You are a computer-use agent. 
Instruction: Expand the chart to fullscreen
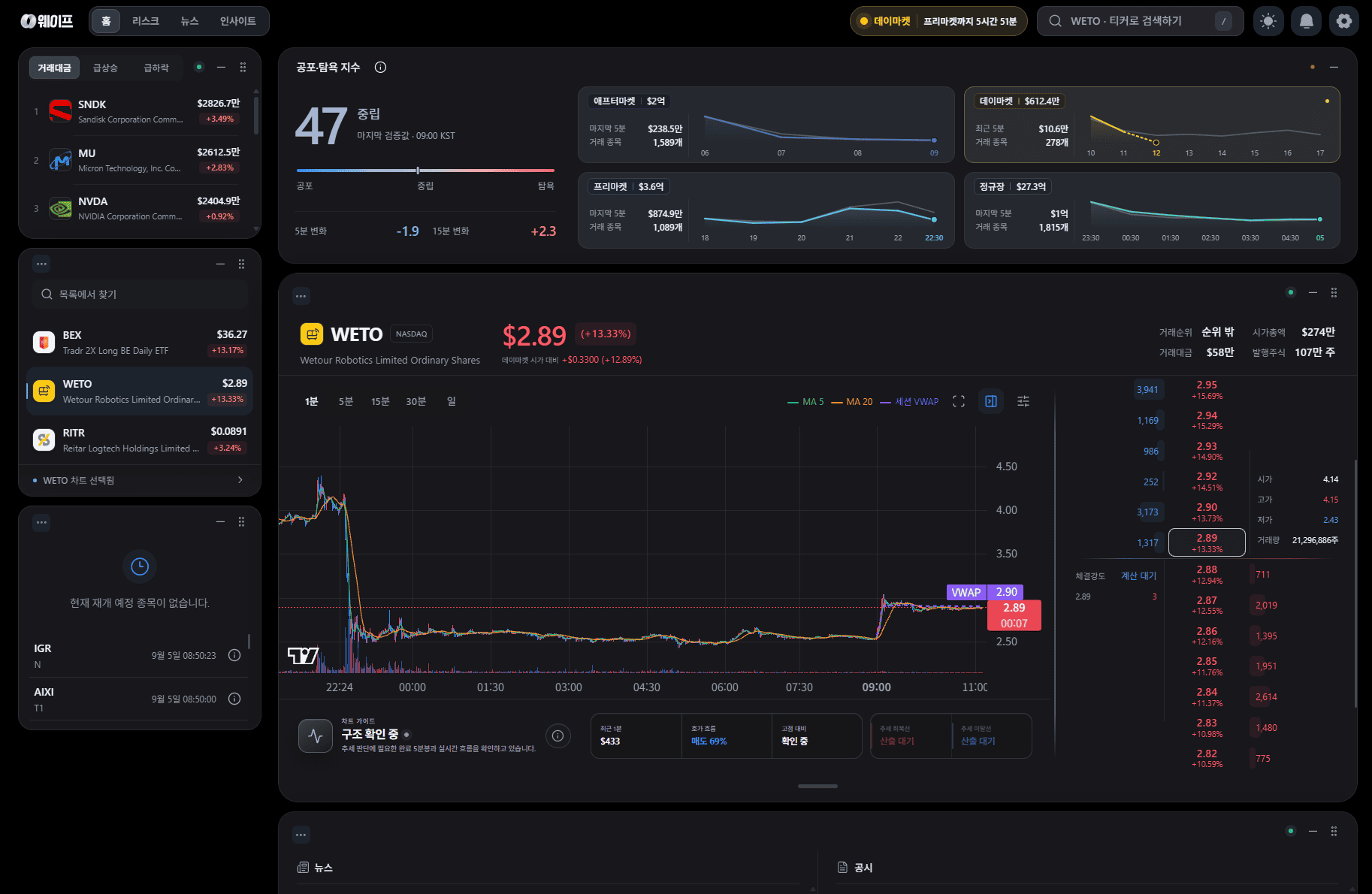959,402
